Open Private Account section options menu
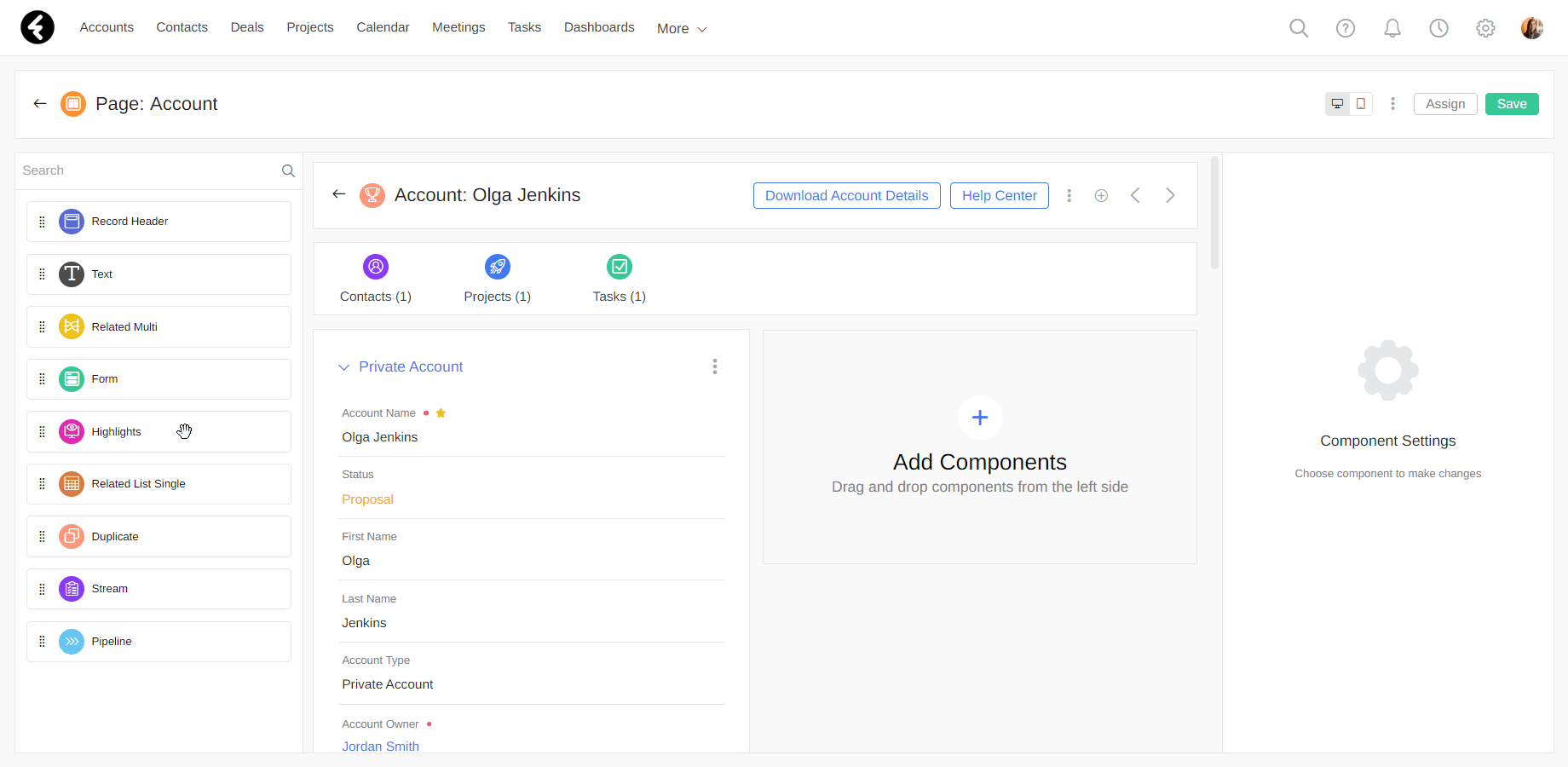1568x767 pixels. pyautogui.click(x=715, y=366)
